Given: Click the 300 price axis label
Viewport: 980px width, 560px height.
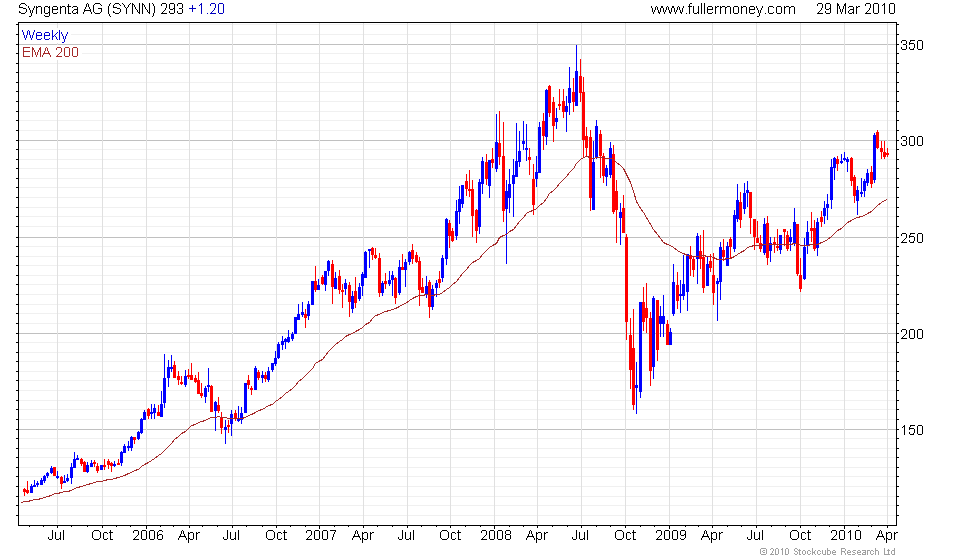Looking at the screenshot, I should [x=911, y=141].
